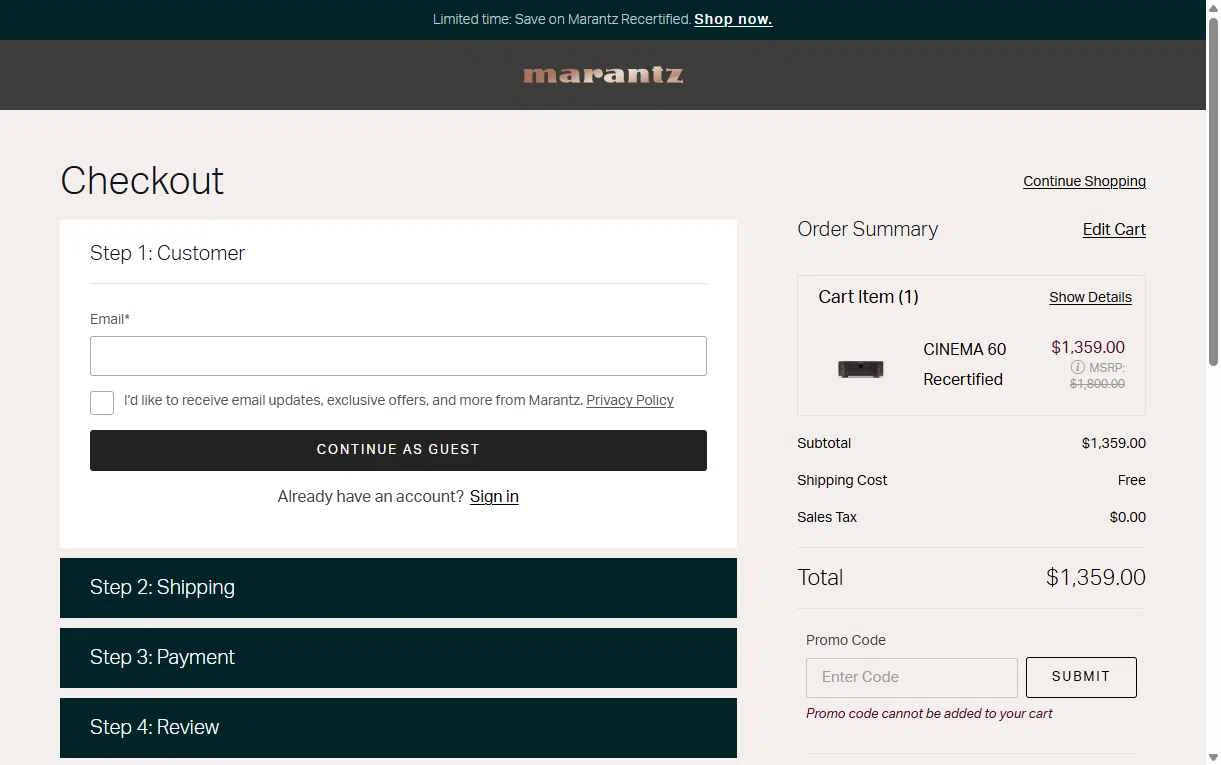Click the Email input field

(398, 356)
